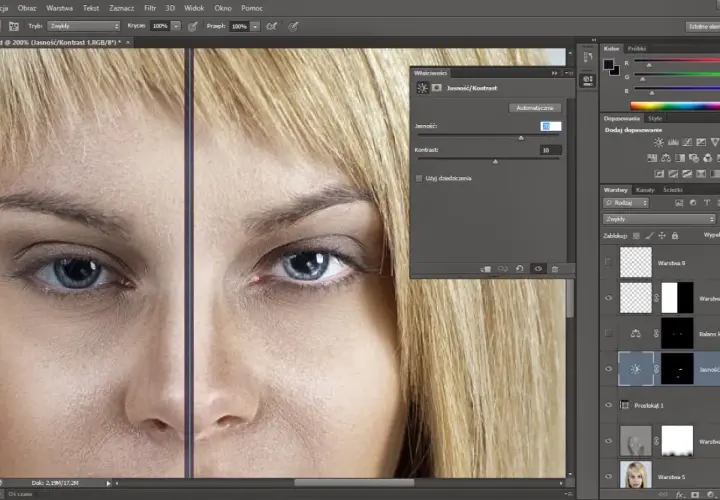Image resolution: width=720 pixels, height=500 pixels.
Task: Expand the Krycie opacity dropdown arrow
Action: 176,26
